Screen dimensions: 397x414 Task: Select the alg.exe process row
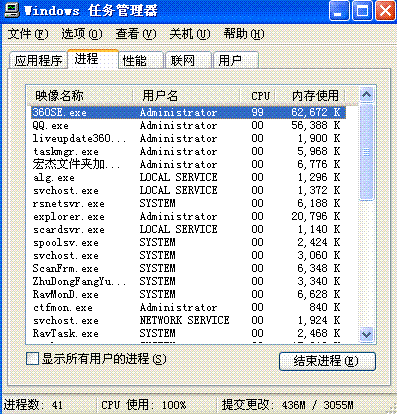tap(188, 177)
